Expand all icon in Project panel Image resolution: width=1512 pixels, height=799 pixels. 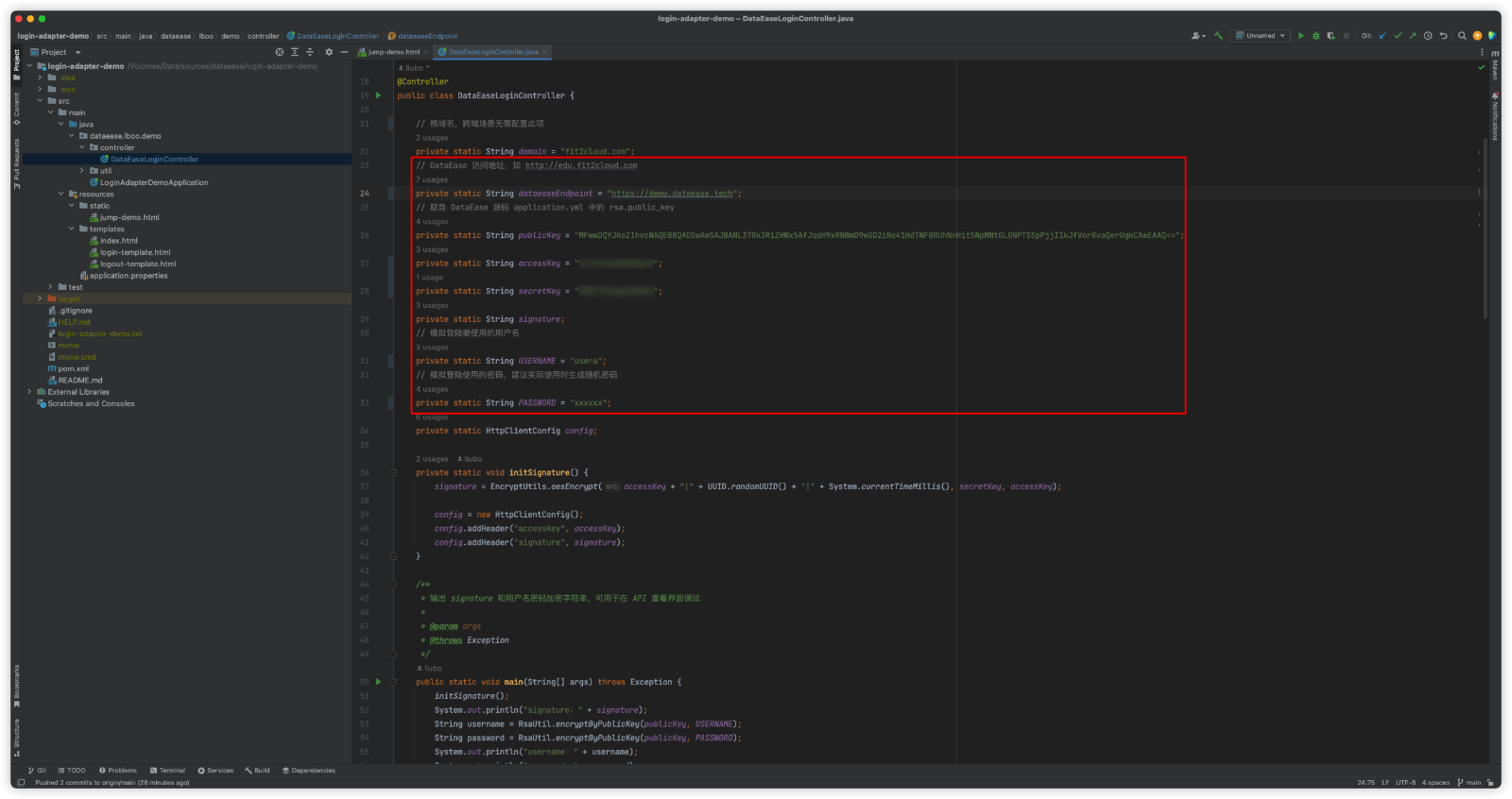295,52
